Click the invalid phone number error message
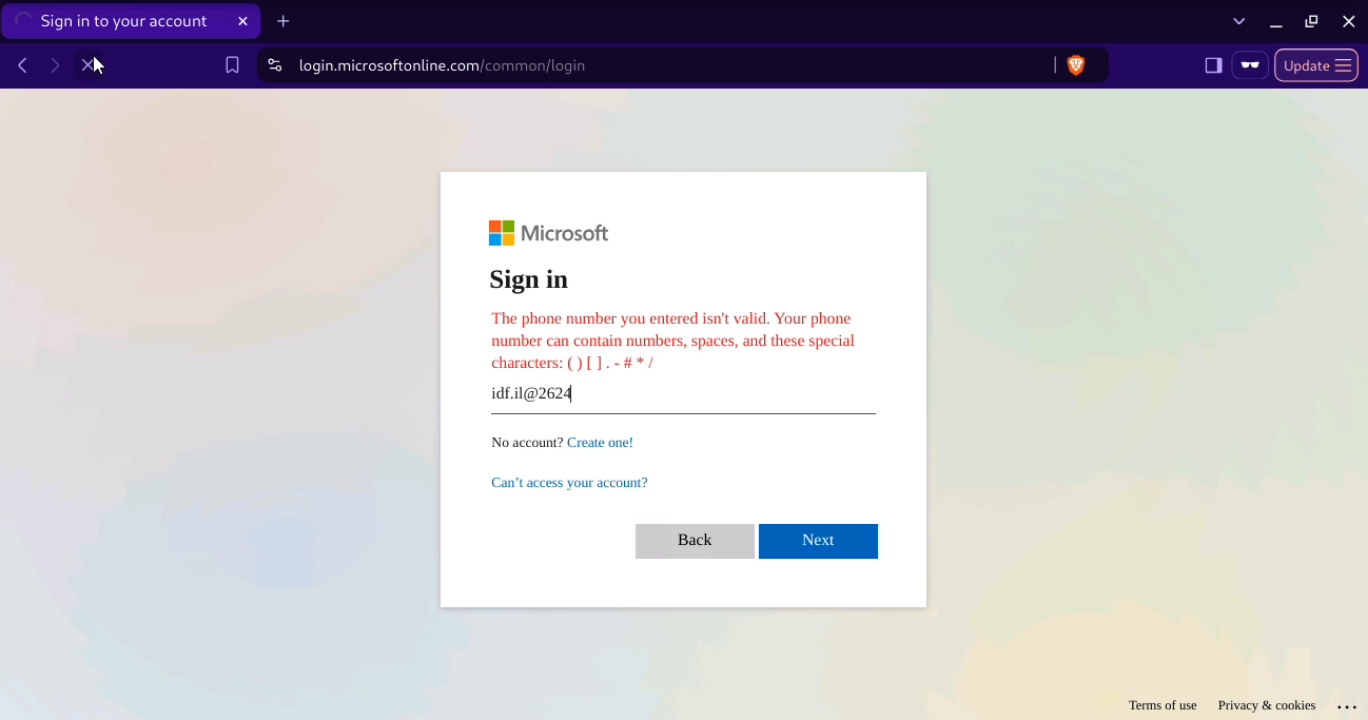 [x=673, y=341]
